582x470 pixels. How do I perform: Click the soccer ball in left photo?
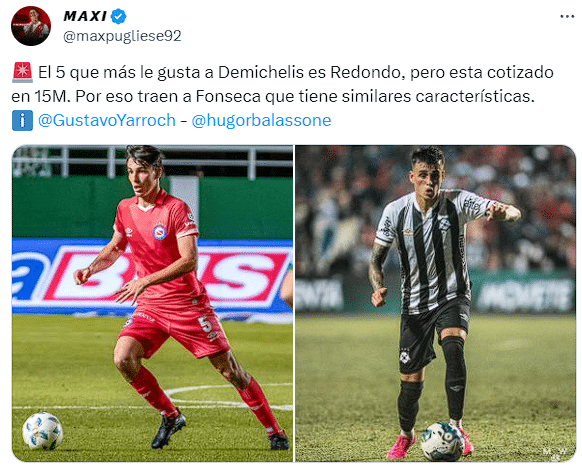[x=42, y=431]
